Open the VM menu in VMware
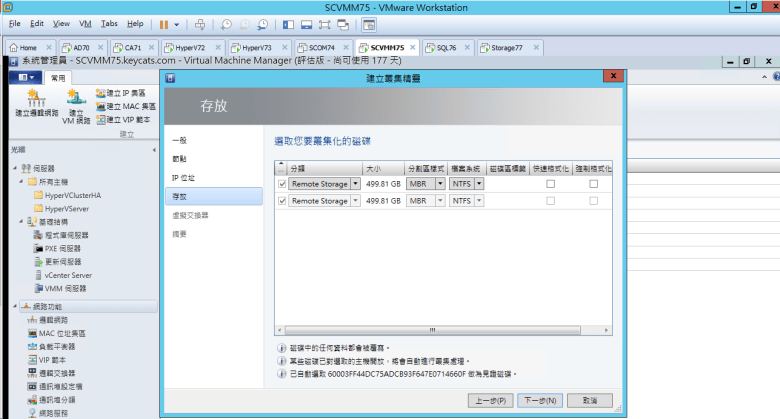The image size is (780, 419). click(x=85, y=23)
